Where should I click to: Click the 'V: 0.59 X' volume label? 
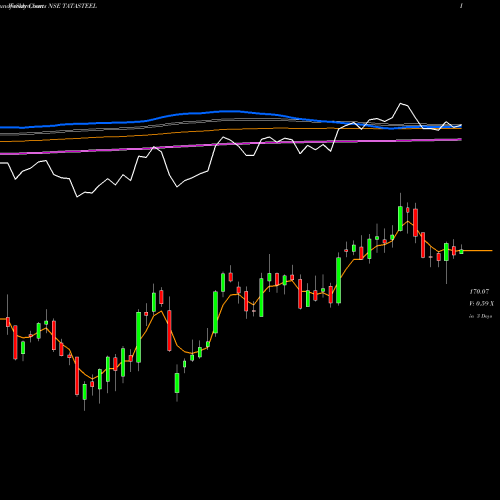[482, 304]
